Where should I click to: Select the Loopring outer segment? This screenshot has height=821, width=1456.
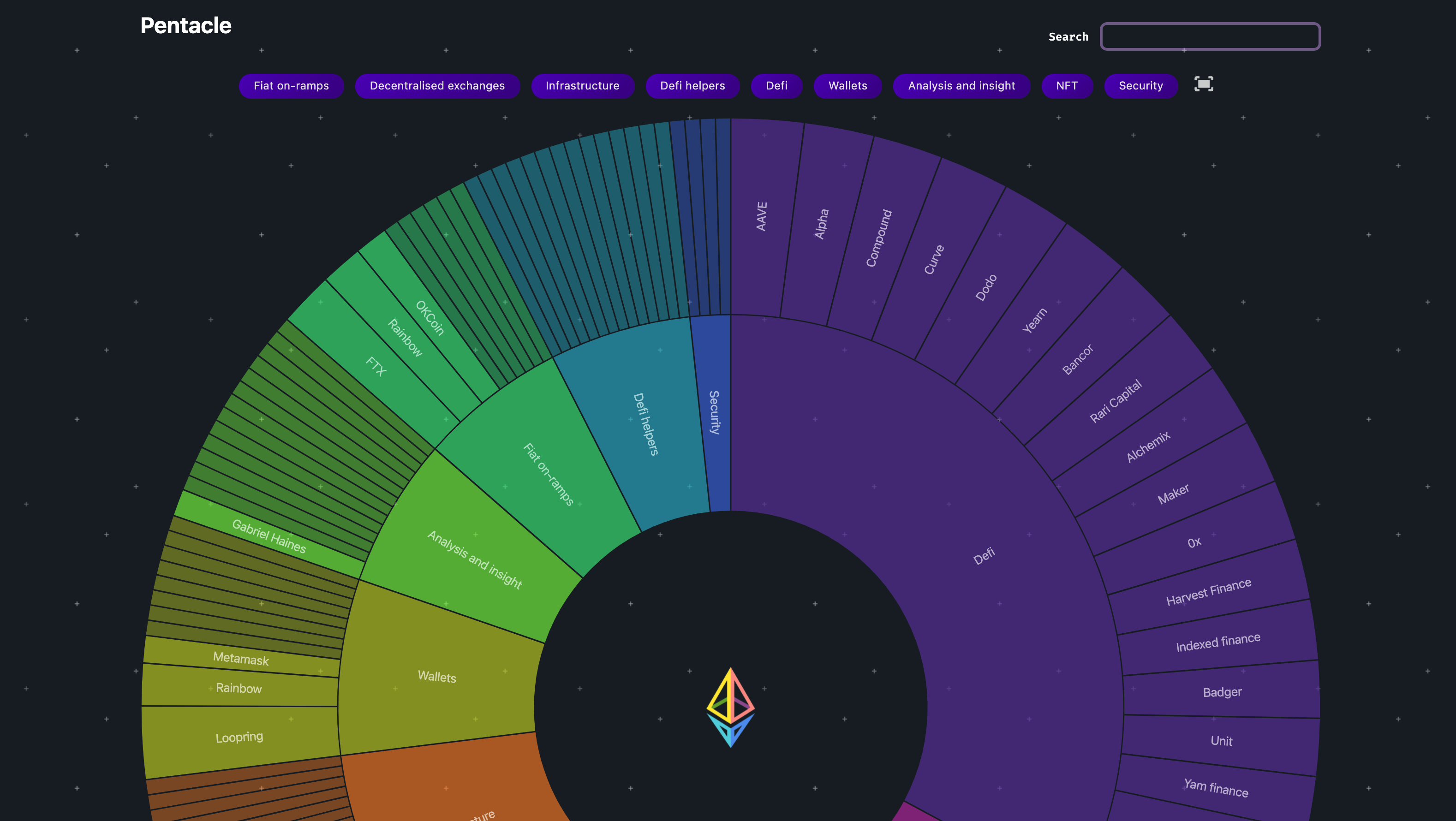click(x=239, y=738)
